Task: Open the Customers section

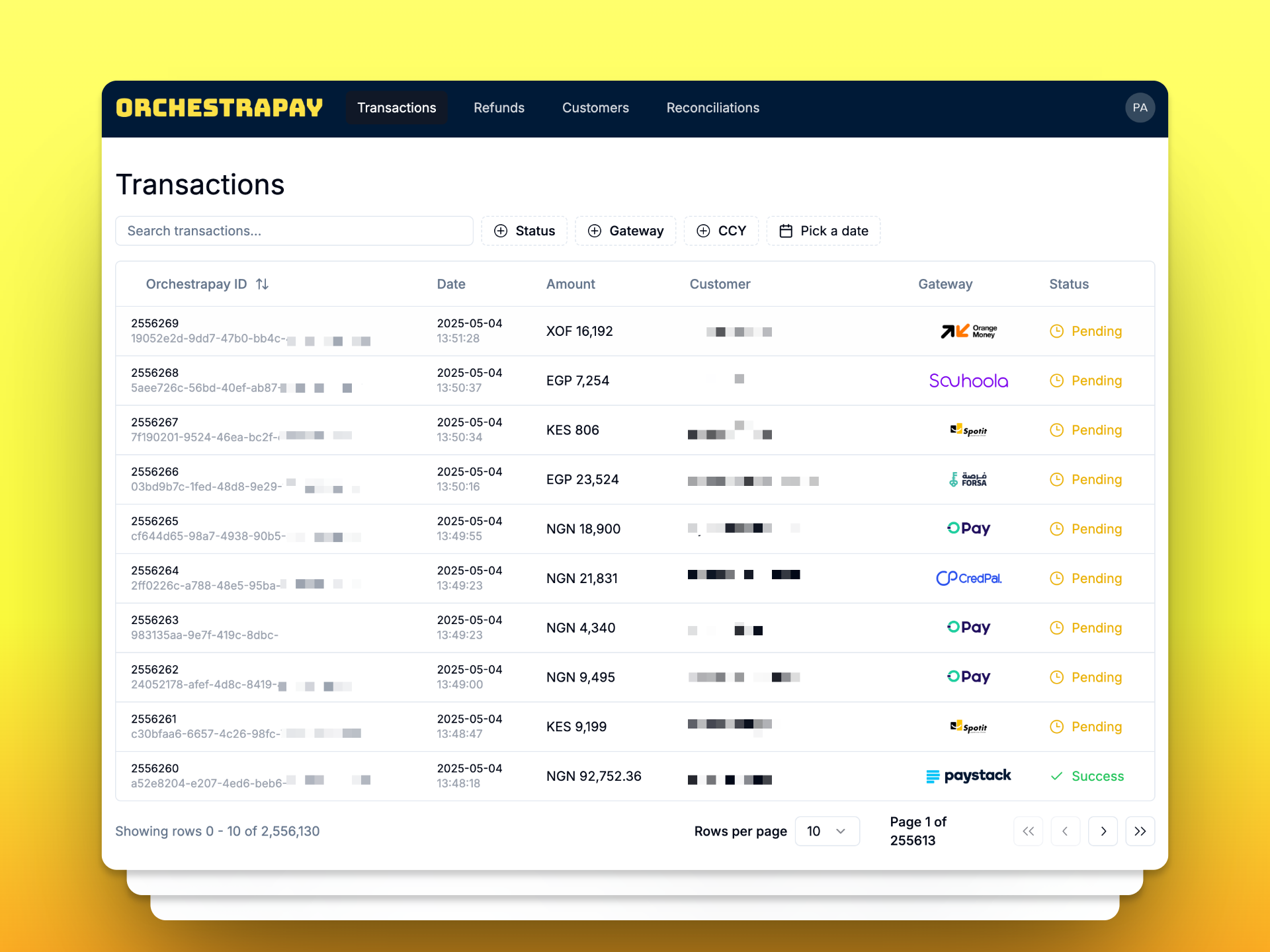Action: [x=595, y=107]
